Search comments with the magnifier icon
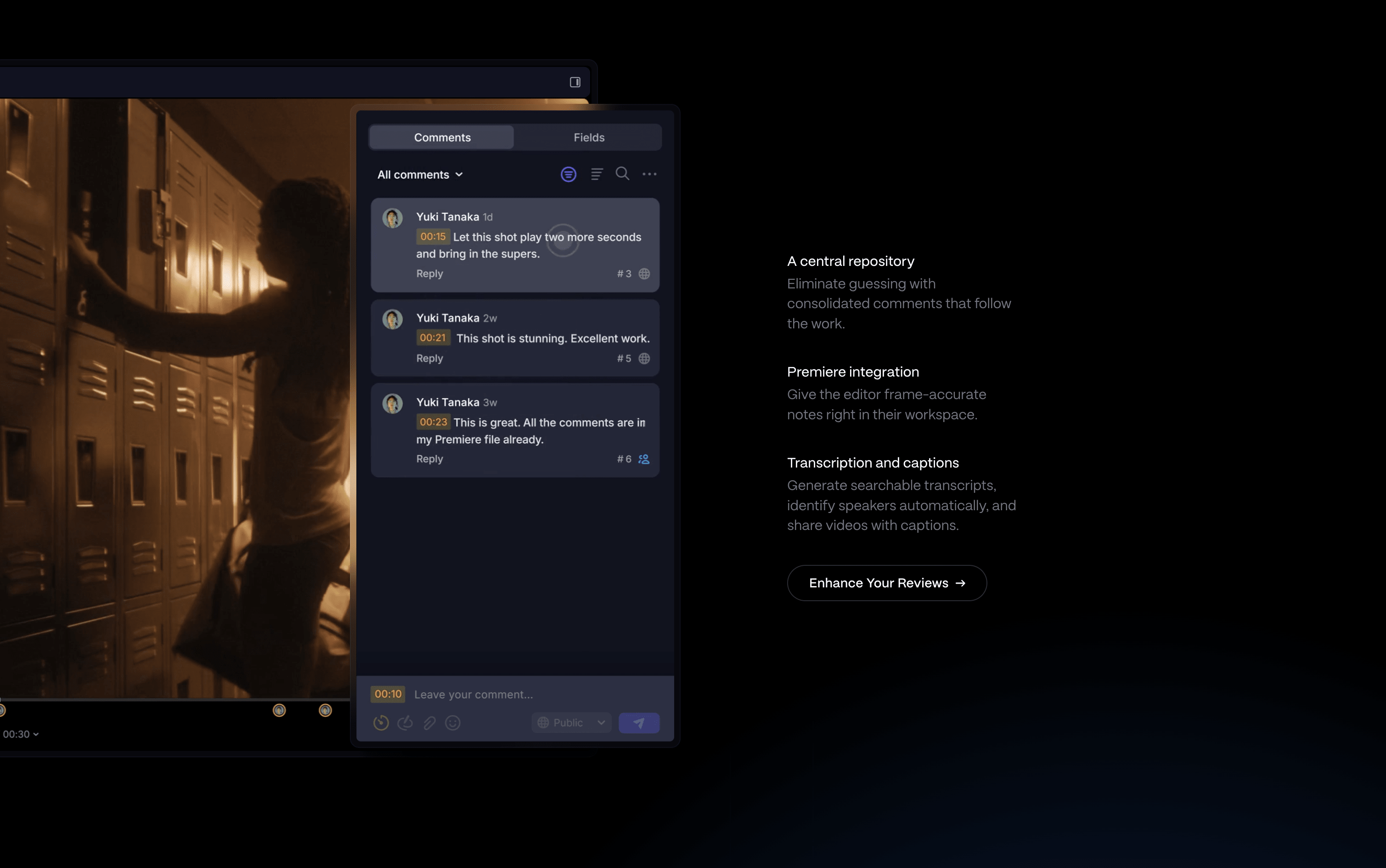Image resolution: width=1386 pixels, height=868 pixels. click(x=622, y=174)
